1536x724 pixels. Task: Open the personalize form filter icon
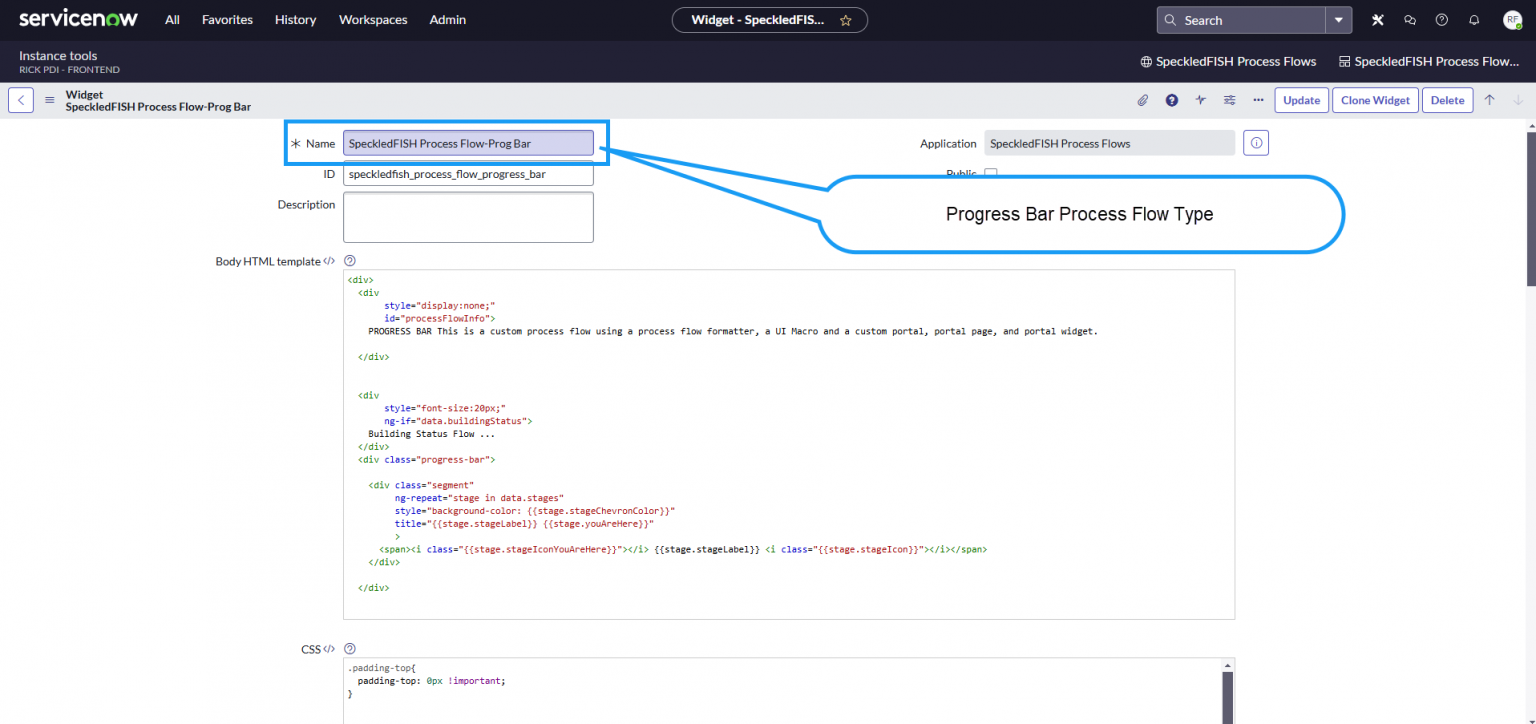pyautogui.click(x=1229, y=100)
